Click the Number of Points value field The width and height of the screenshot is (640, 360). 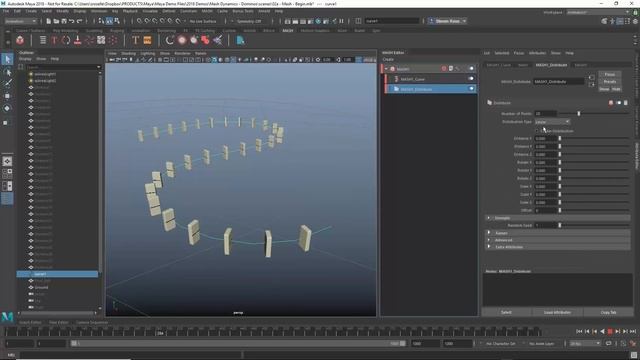tap(545, 113)
